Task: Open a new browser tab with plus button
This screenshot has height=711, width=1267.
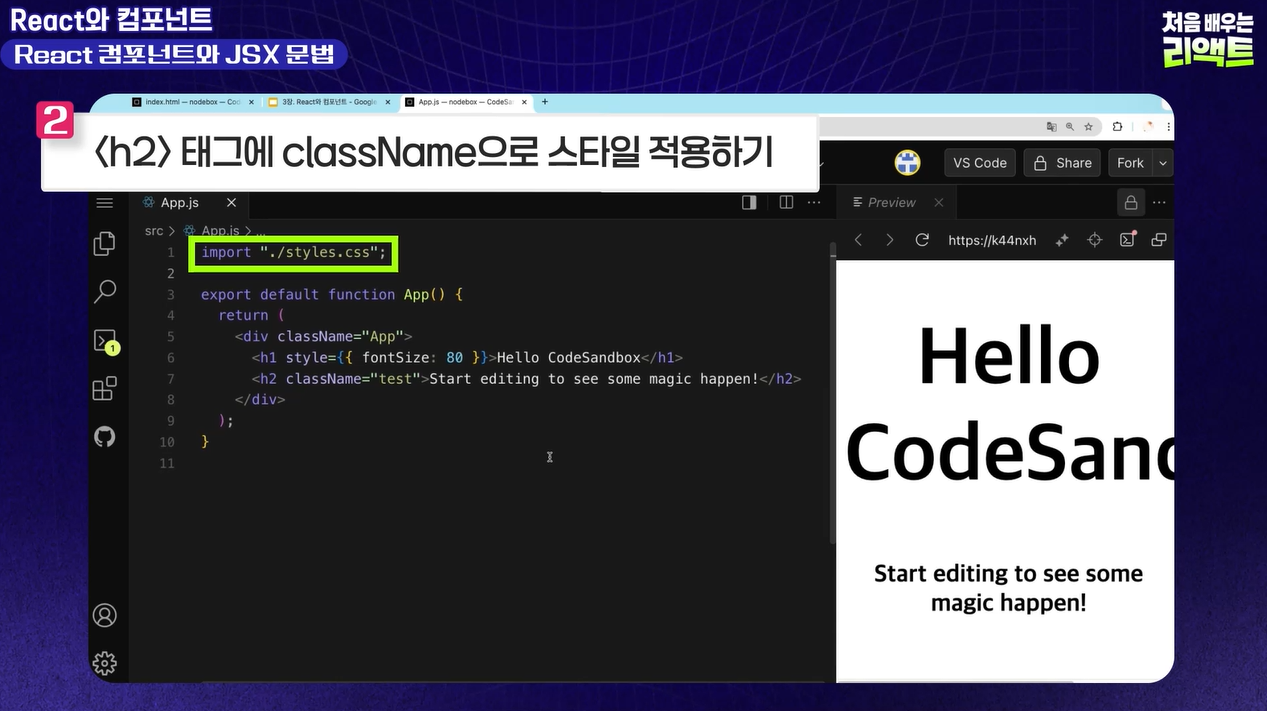Action: tap(545, 102)
